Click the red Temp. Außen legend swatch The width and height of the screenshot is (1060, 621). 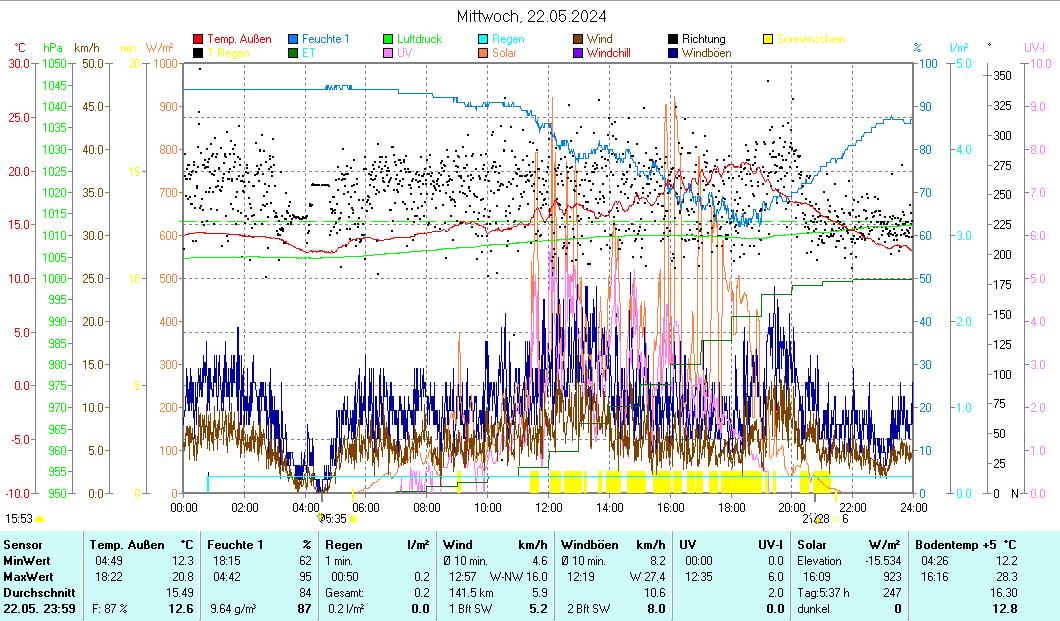click(198, 39)
